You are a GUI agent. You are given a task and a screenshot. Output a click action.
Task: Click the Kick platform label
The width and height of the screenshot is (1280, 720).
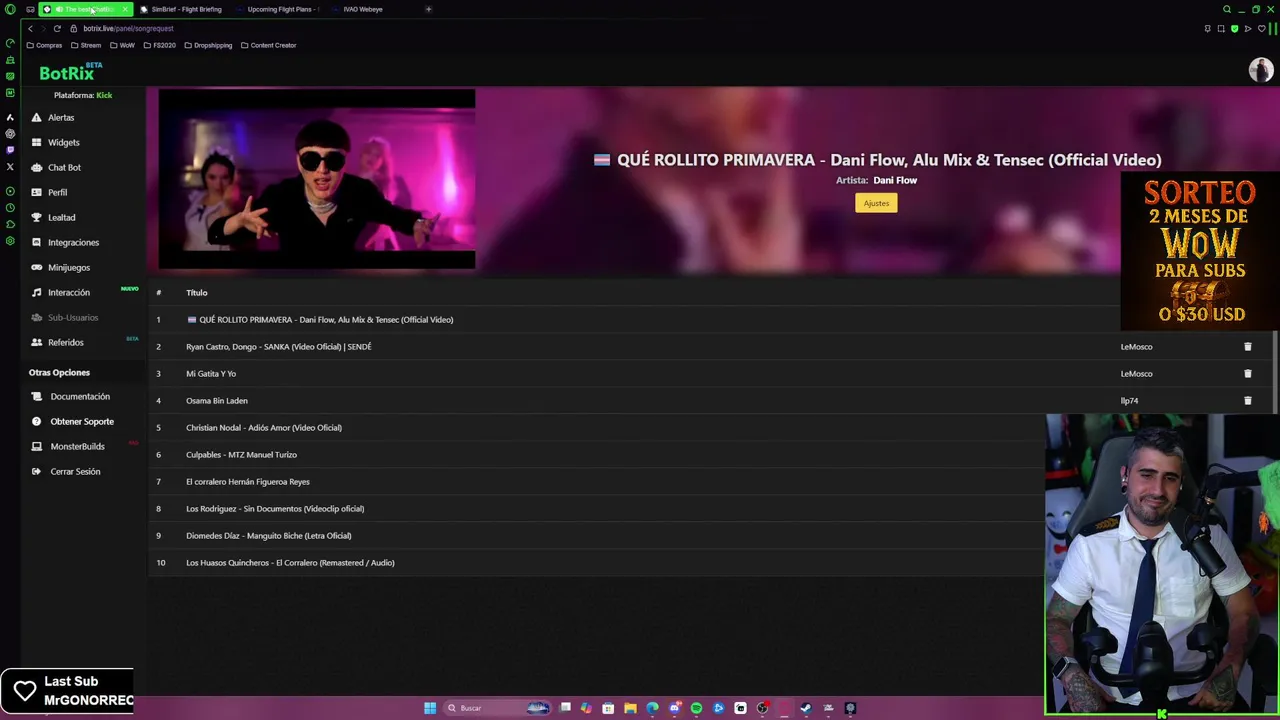pos(104,95)
